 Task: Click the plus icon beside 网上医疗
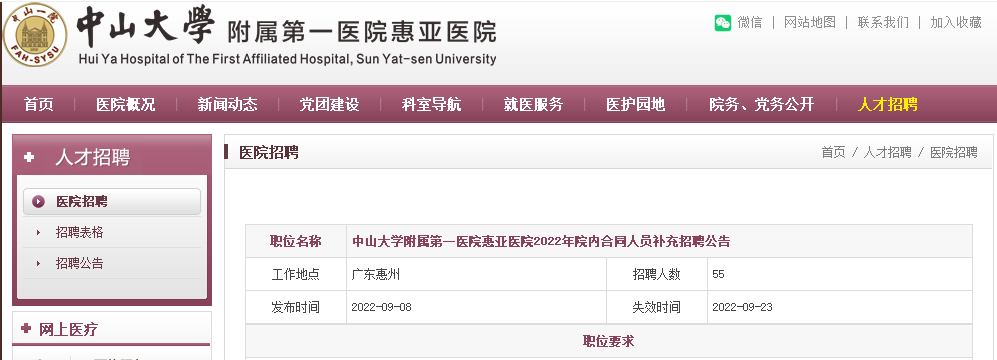click(26, 329)
